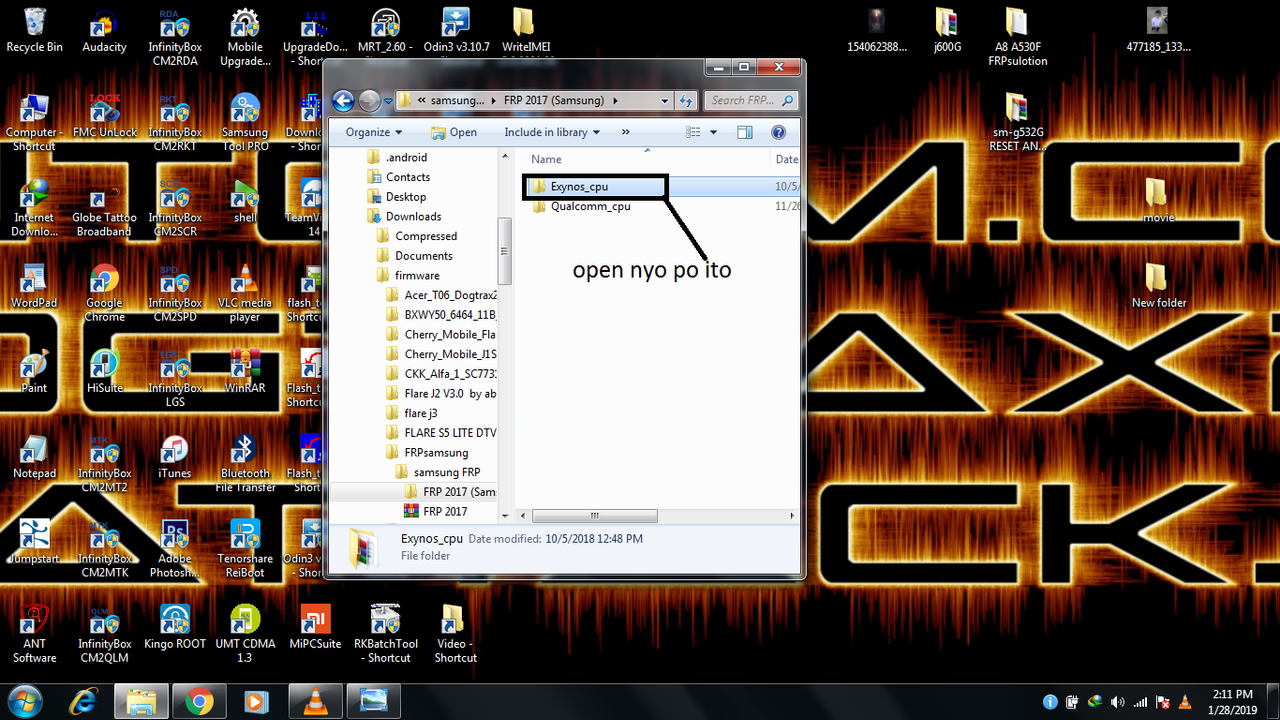The height and width of the screenshot is (720, 1280).
Task: Select Contacts in the navigation pane
Action: [x=408, y=178]
